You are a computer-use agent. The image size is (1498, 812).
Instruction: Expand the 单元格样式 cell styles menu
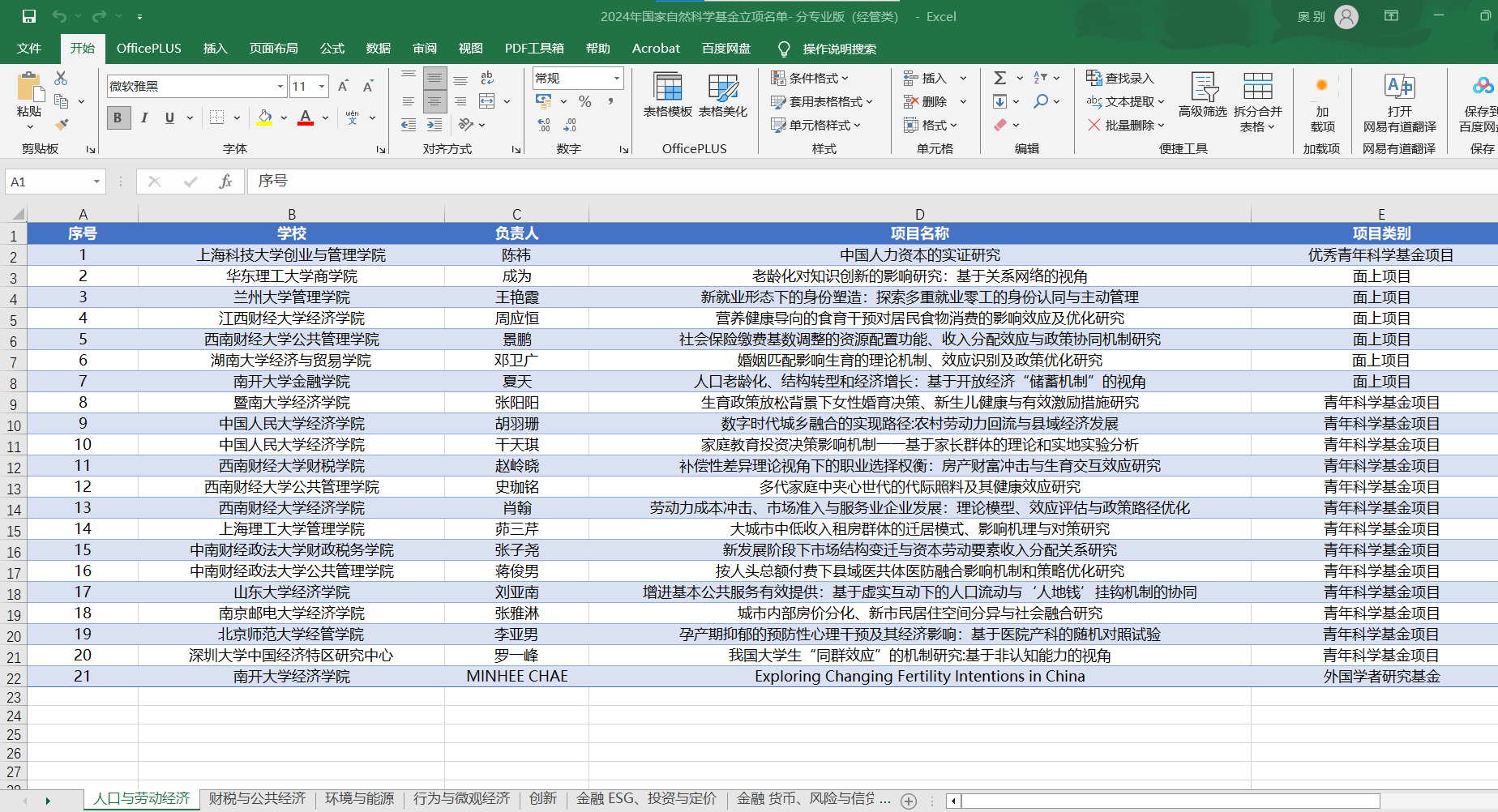(816, 125)
